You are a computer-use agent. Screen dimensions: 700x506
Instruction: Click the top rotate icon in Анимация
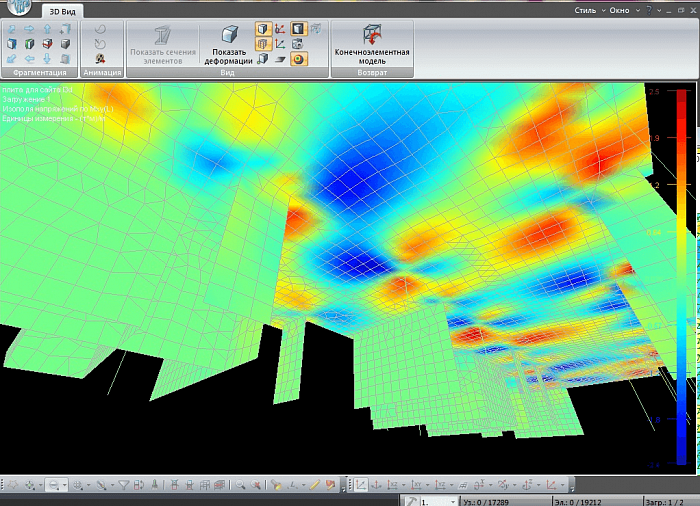pyautogui.click(x=100, y=29)
